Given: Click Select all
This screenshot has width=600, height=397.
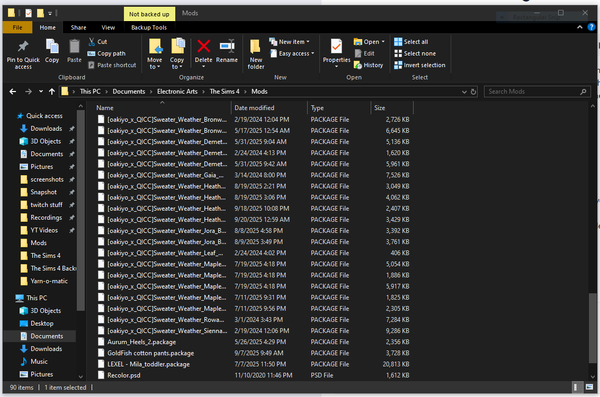Looking at the screenshot, I should tap(411, 42).
